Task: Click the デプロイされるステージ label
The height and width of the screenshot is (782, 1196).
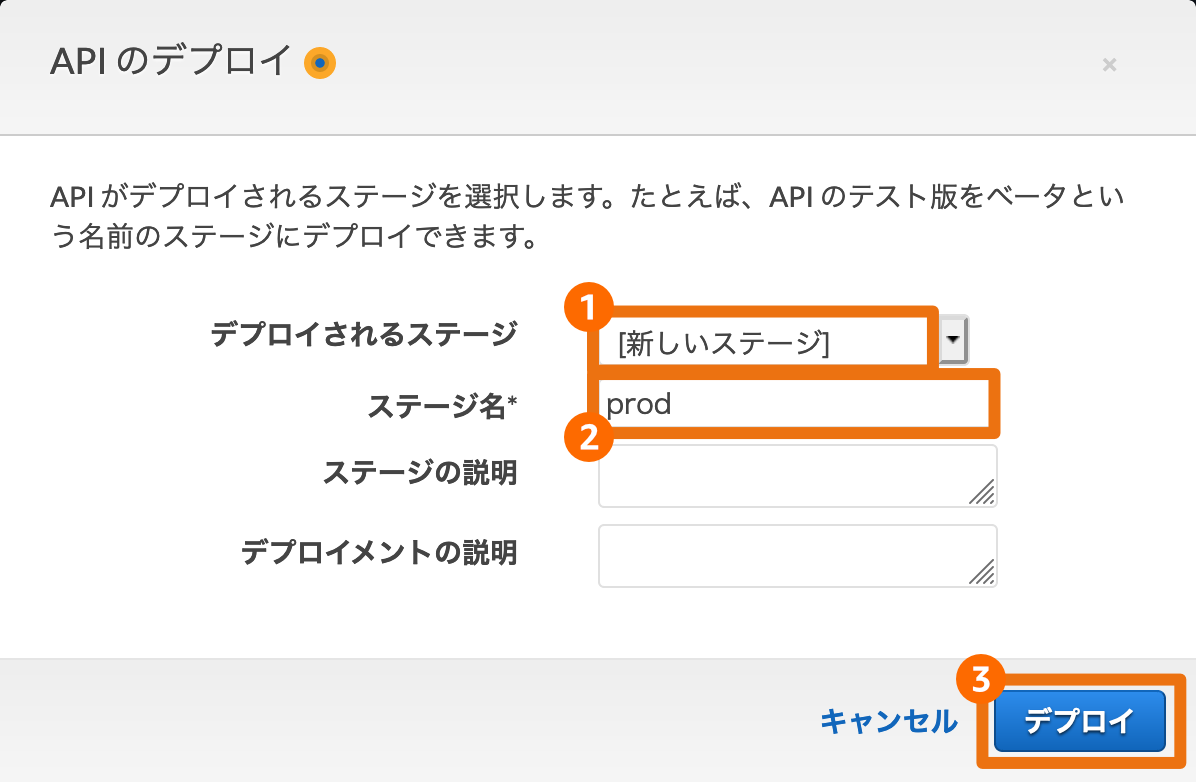Action: tap(364, 334)
